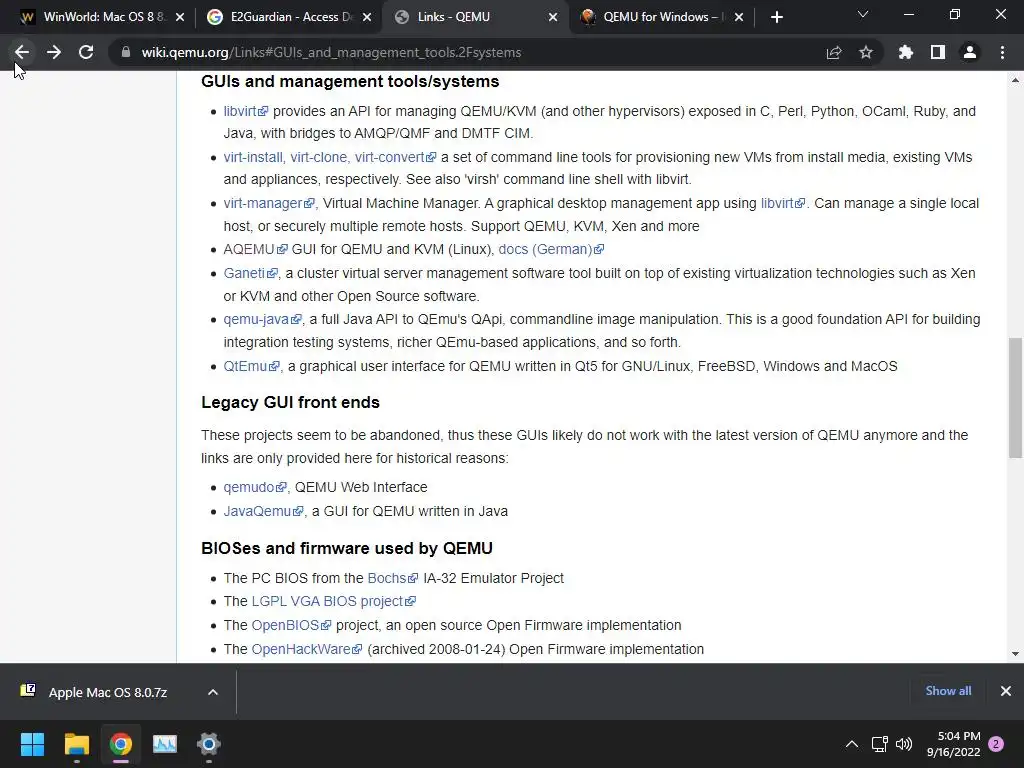The image size is (1024, 768).
Task: Click the page vertical scrollbar thumb
Action: [1015, 397]
